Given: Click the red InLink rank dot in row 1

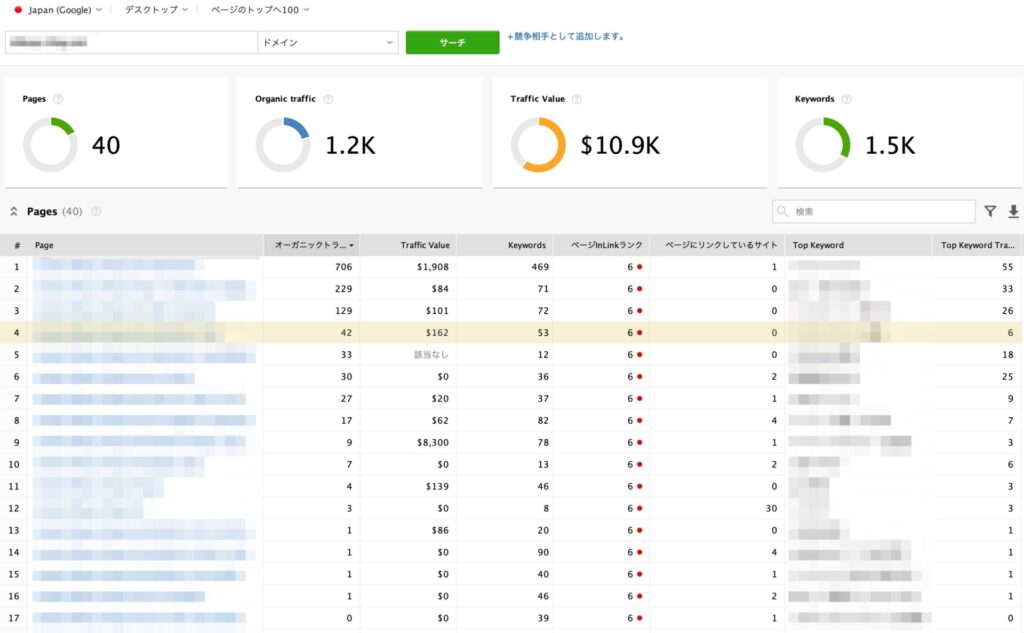Looking at the screenshot, I should tap(639, 267).
